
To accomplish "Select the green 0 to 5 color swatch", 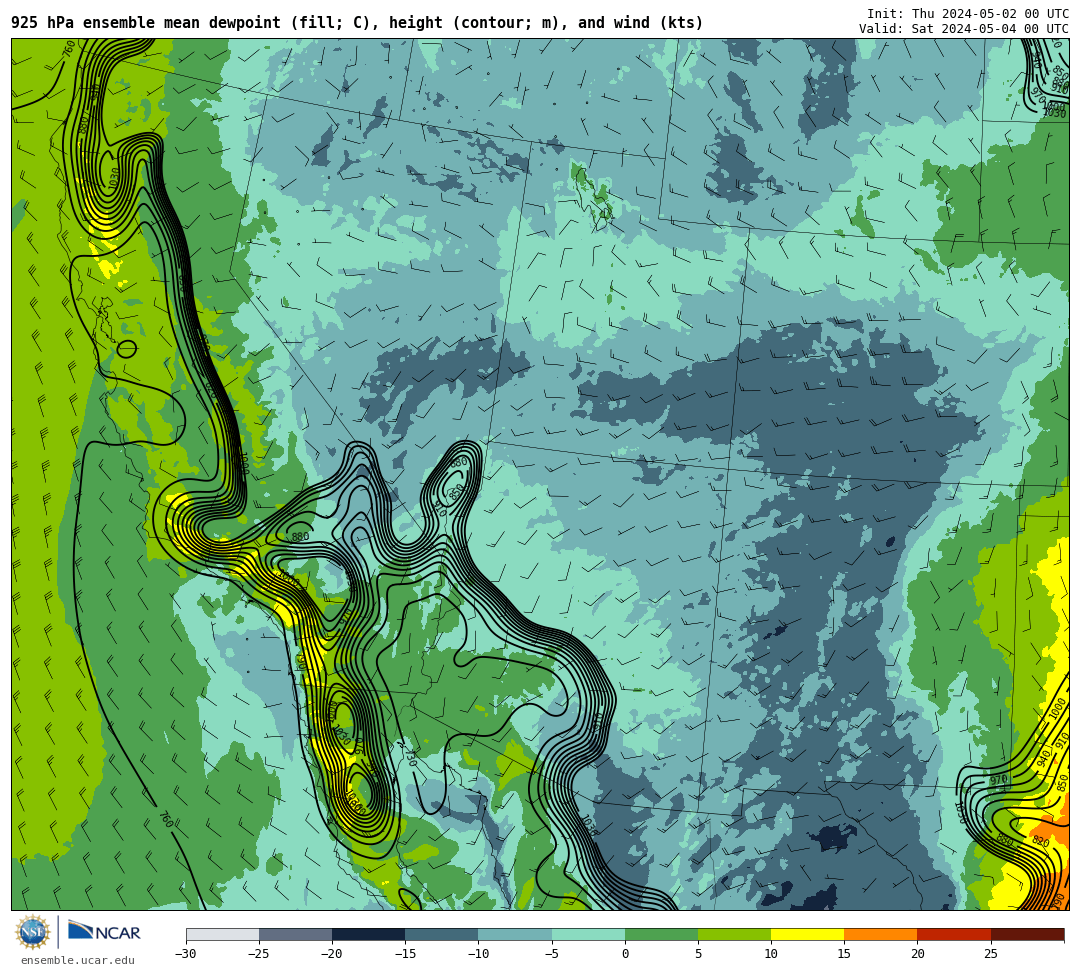I will tap(661, 934).
